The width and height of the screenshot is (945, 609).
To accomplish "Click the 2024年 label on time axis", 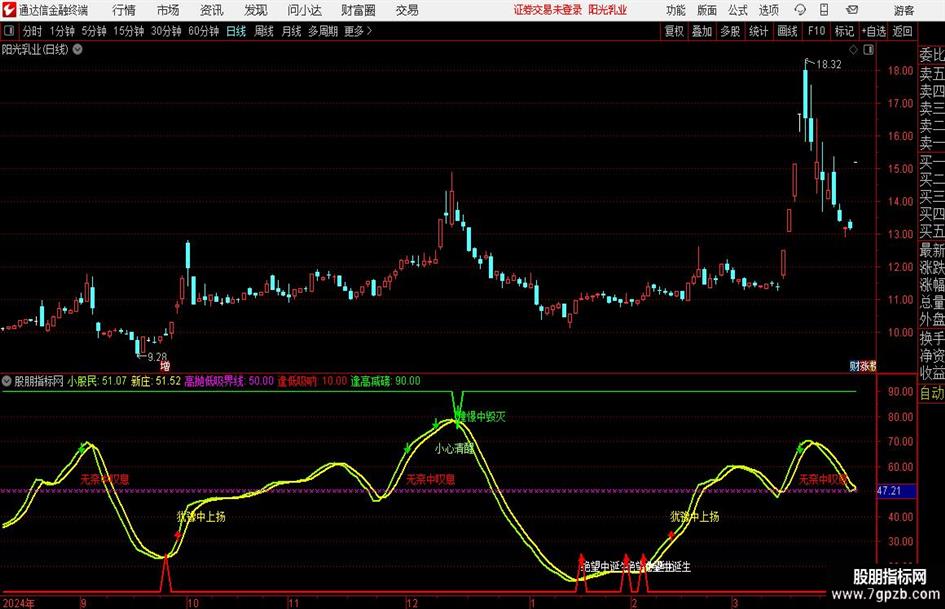I will click(x=19, y=603).
